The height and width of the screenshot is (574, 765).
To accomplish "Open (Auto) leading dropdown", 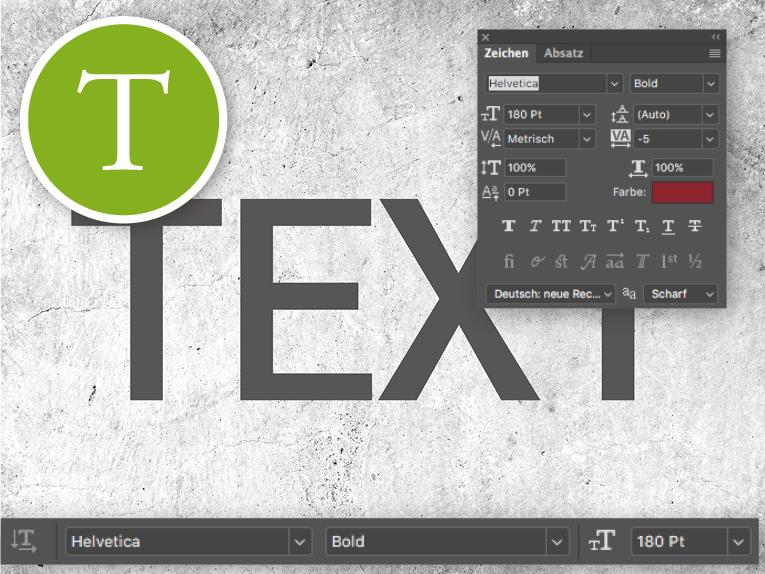I will (709, 115).
